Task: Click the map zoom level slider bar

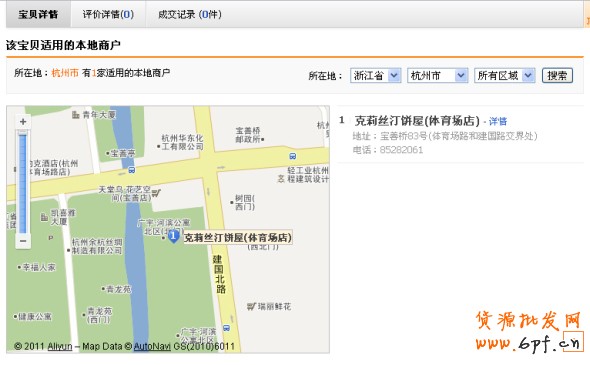Action: 23,182
